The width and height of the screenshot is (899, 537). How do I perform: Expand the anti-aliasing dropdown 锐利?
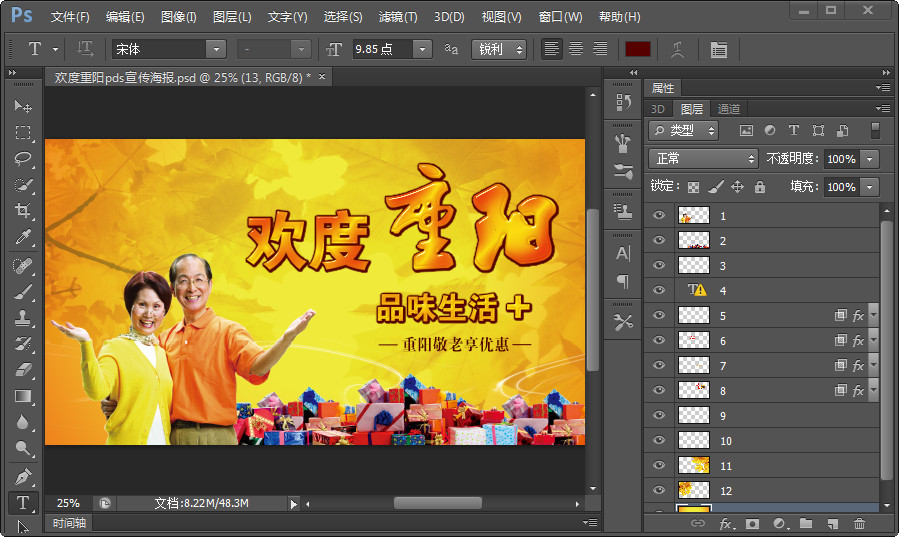pyautogui.click(x=500, y=49)
